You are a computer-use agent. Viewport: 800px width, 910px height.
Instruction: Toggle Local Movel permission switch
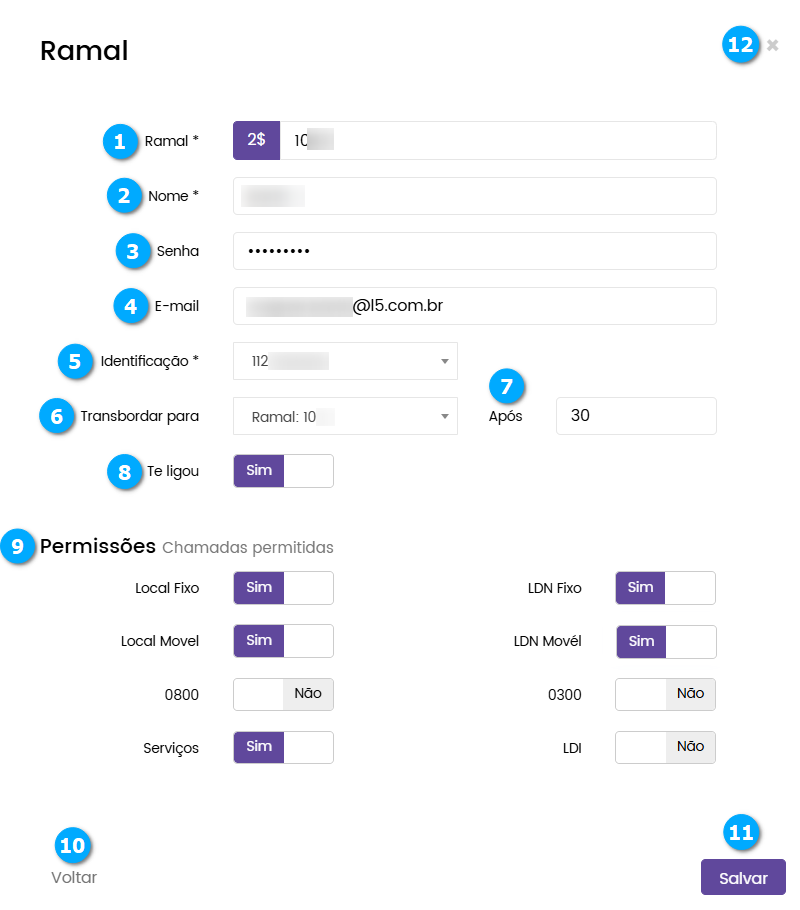pos(283,641)
